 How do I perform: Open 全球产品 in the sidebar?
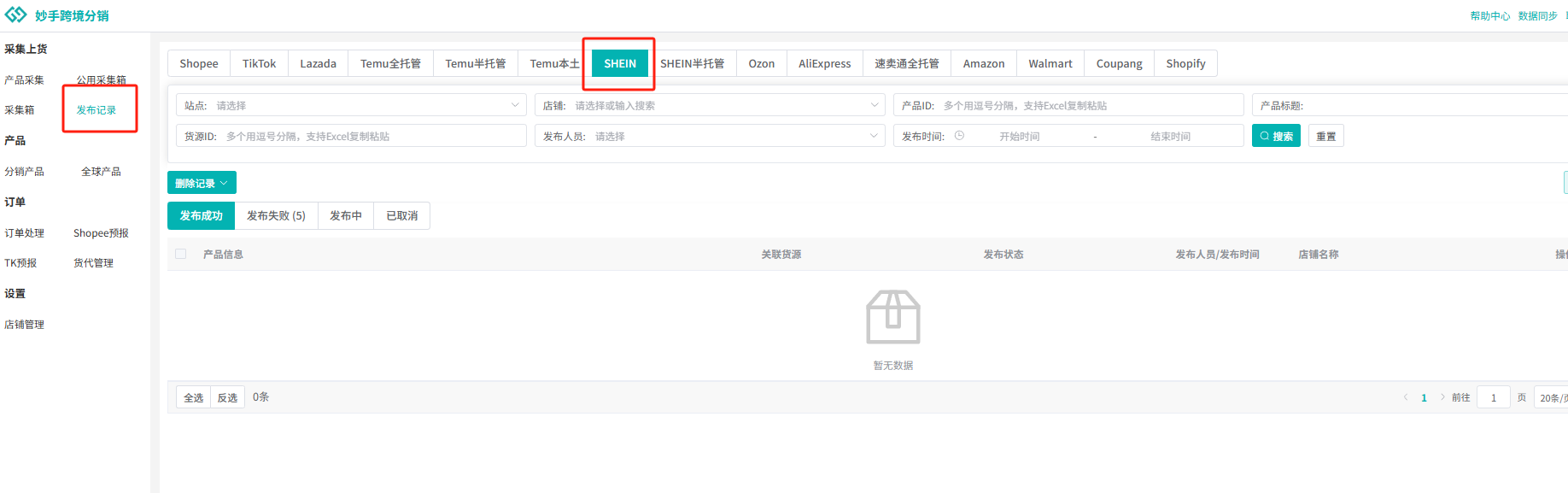point(101,171)
